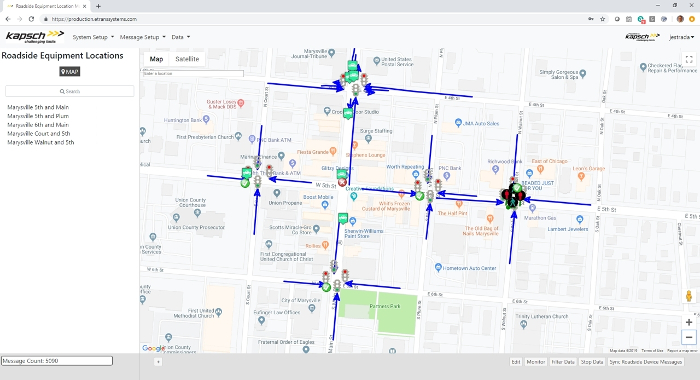This screenshot has width=700, height=380.
Task: Choose Marysville Walnut and 5th location
Action: click(41, 142)
